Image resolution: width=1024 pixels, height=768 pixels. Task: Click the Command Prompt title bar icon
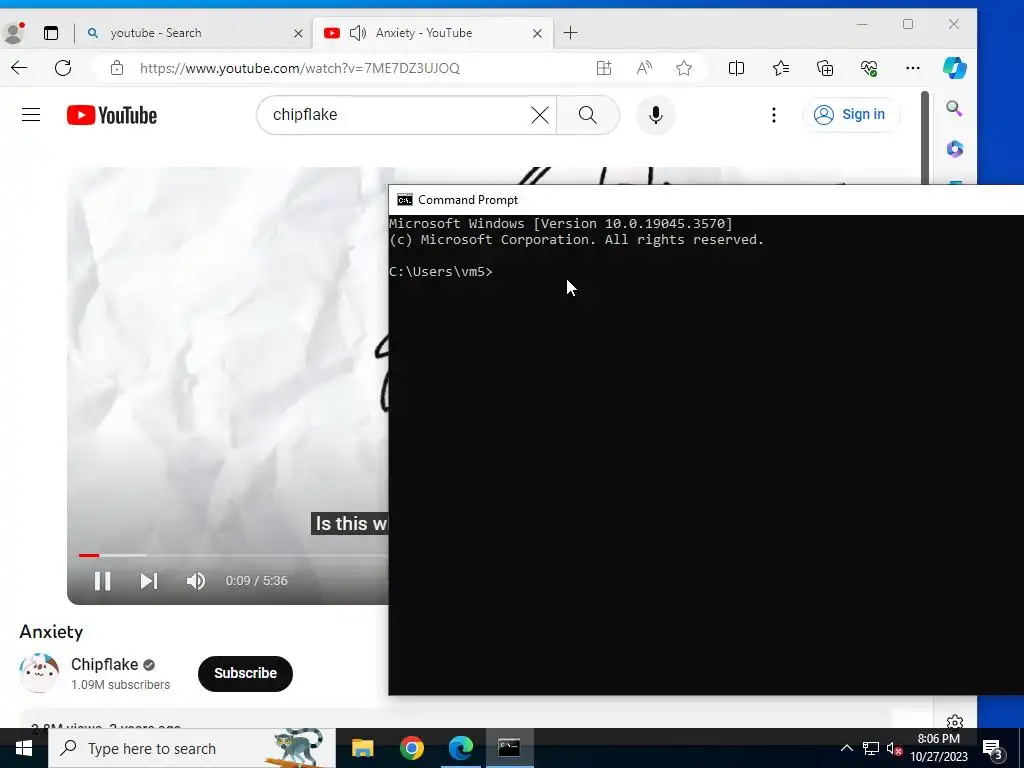point(405,200)
